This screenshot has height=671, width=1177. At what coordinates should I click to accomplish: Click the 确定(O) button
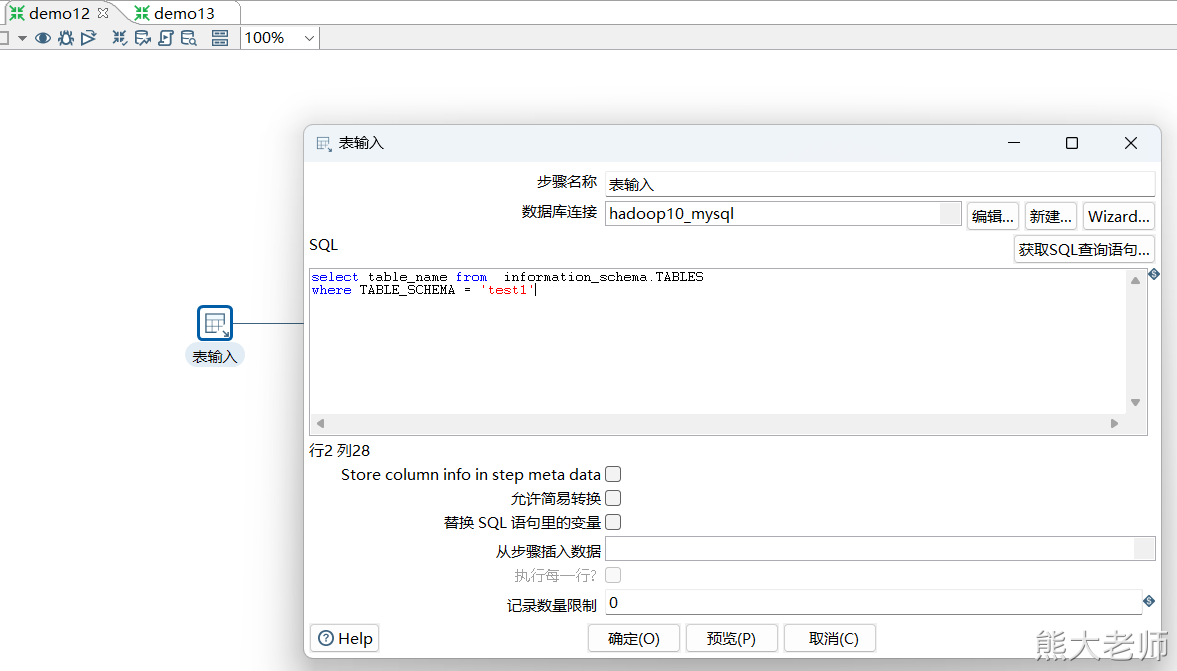click(634, 639)
